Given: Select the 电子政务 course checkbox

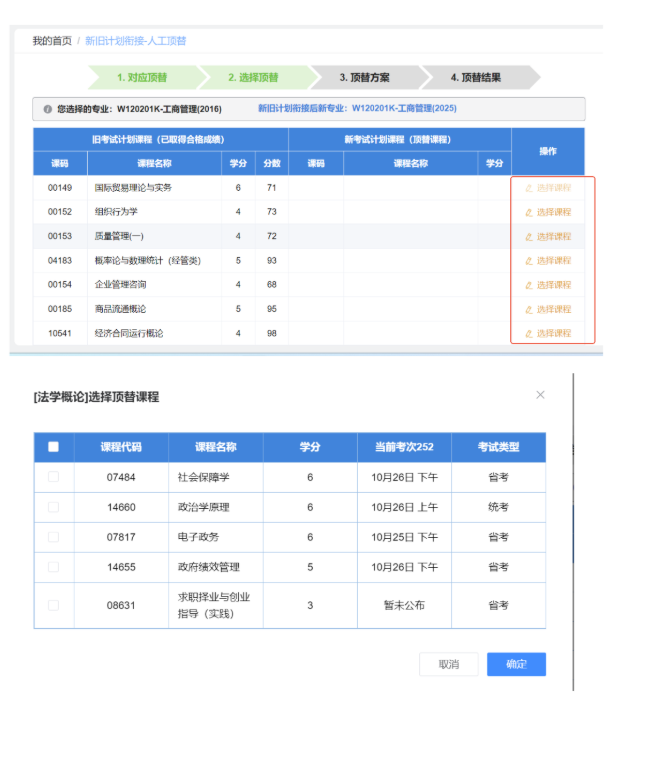Looking at the screenshot, I should click(54, 537).
